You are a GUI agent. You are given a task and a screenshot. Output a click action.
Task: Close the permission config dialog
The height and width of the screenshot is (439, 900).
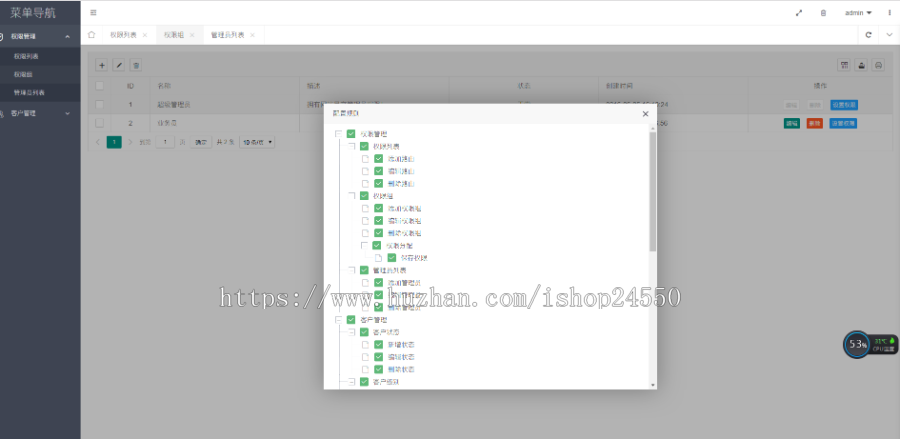tap(645, 114)
